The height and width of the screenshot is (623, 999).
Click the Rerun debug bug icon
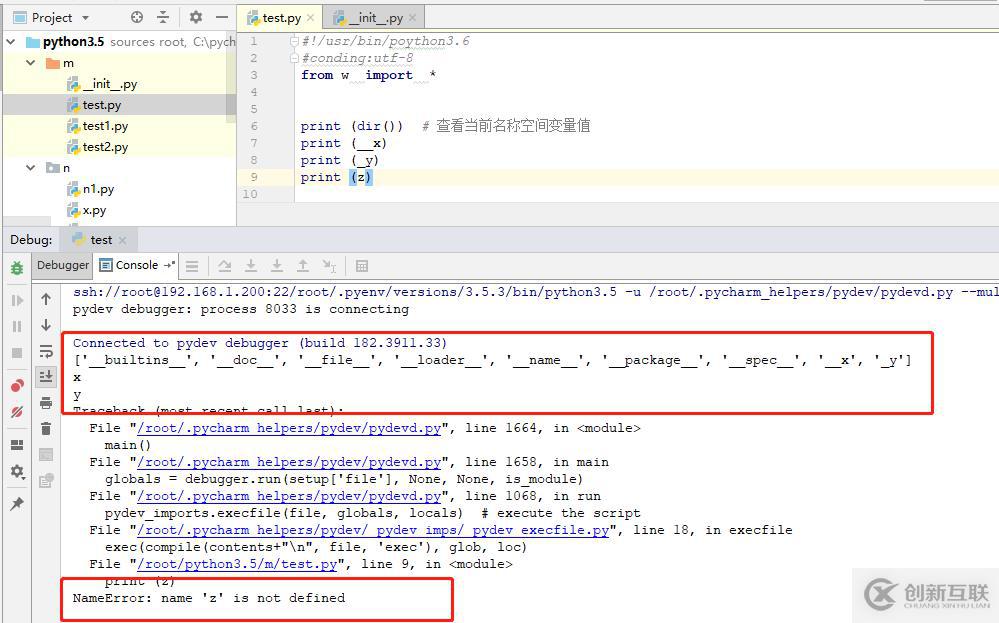[17, 268]
